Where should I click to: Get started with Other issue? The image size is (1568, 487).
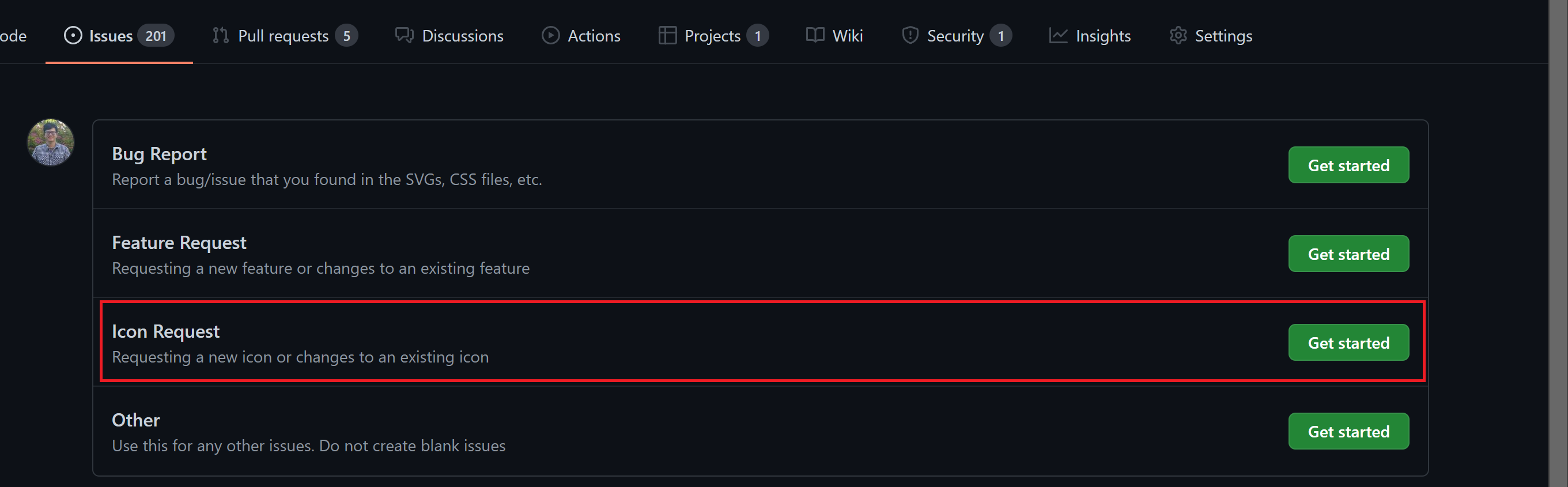[1348, 432]
